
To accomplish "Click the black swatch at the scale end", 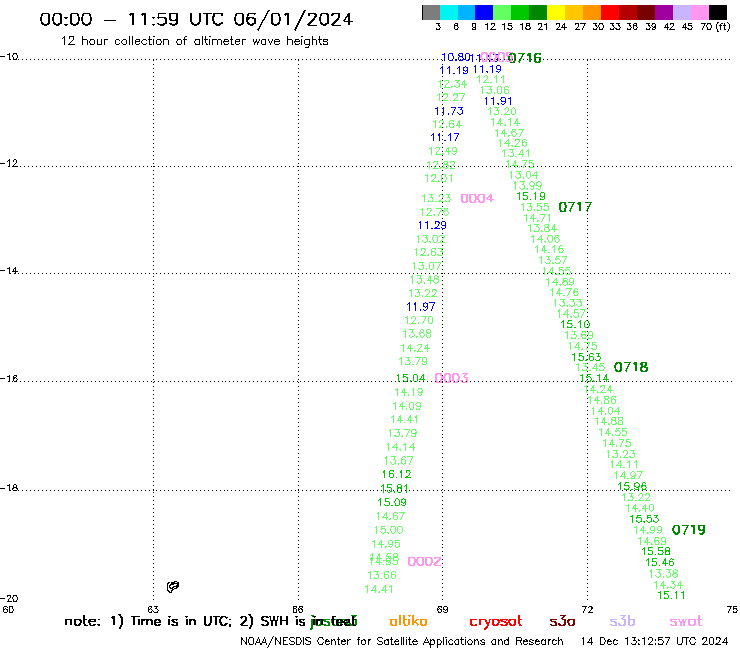I will (718, 12).
